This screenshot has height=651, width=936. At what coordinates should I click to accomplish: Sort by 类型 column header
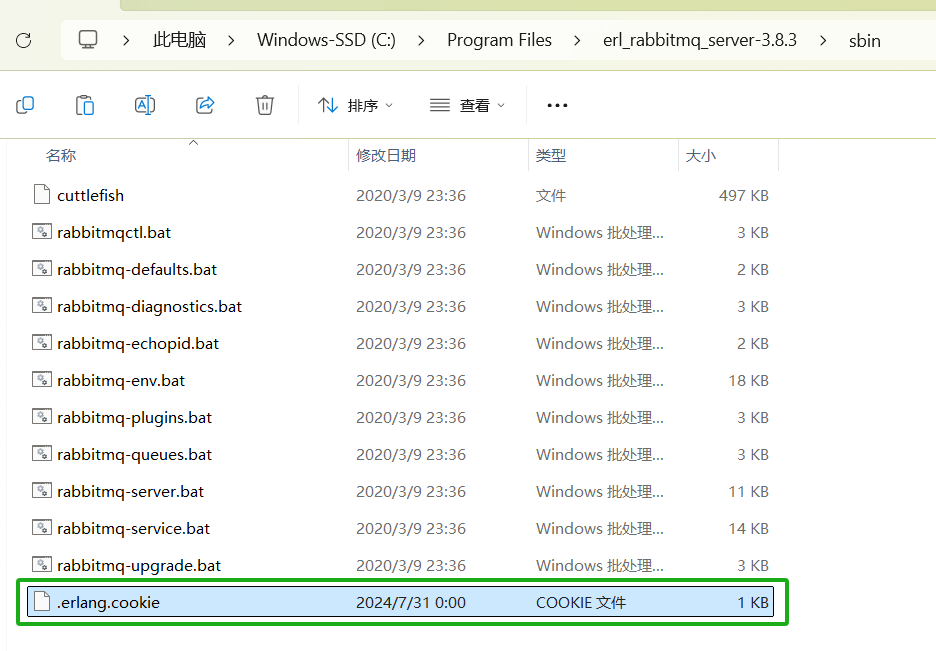point(550,156)
